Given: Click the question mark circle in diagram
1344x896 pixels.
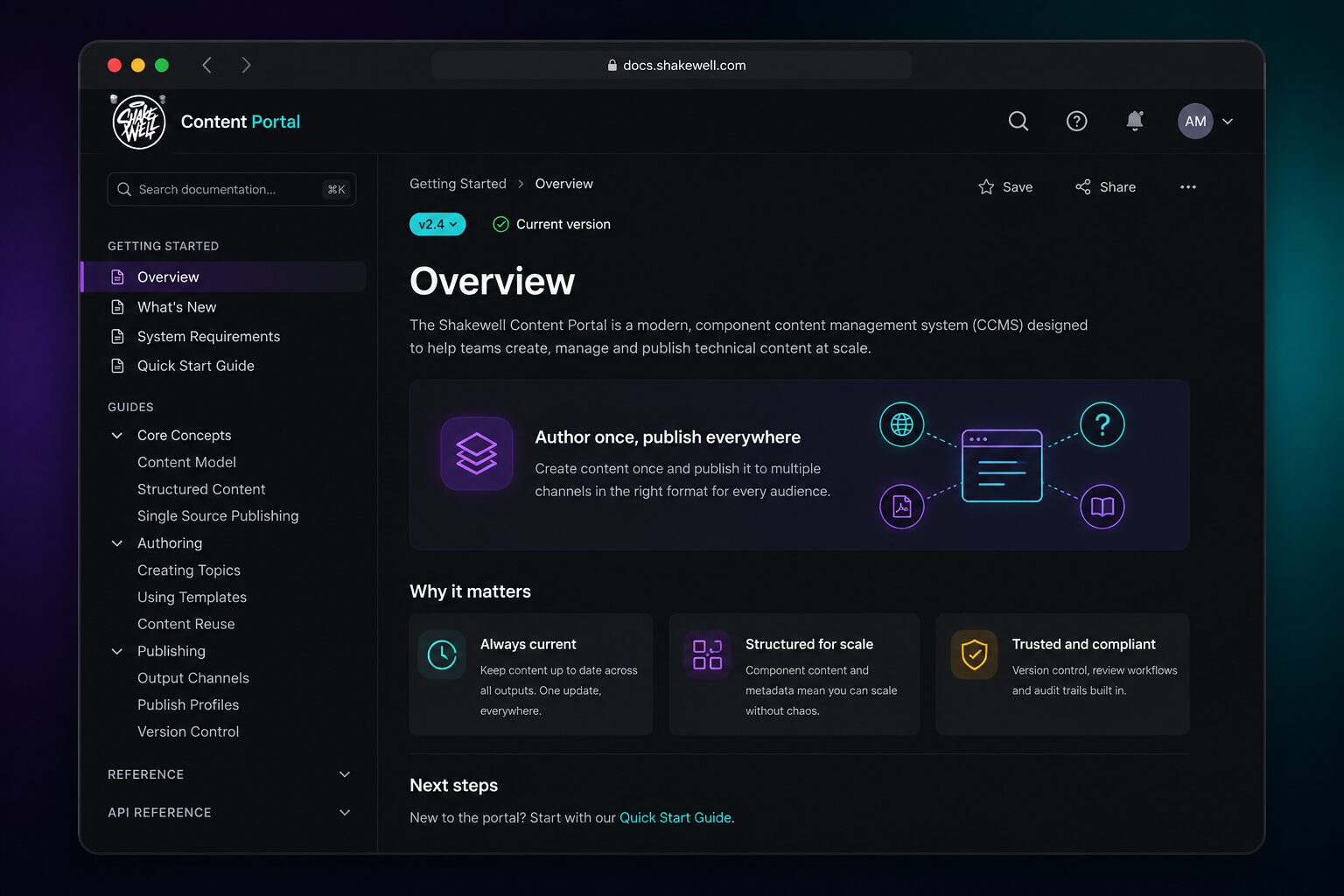Looking at the screenshot, I should [1102, 424].
